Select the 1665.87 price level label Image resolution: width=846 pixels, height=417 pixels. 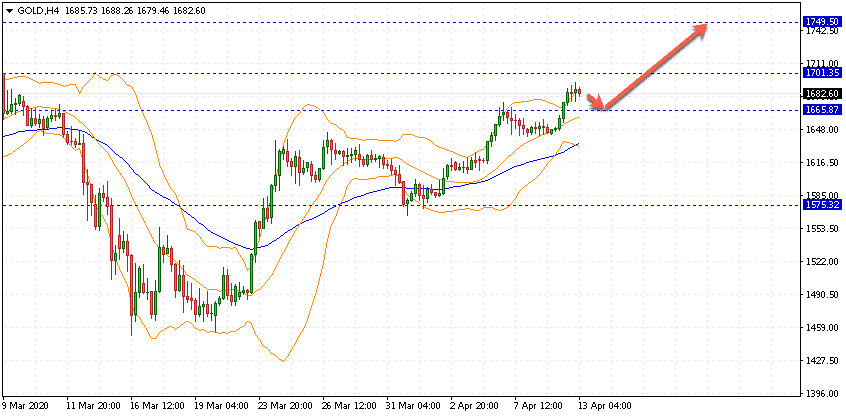tap(821, 110)
